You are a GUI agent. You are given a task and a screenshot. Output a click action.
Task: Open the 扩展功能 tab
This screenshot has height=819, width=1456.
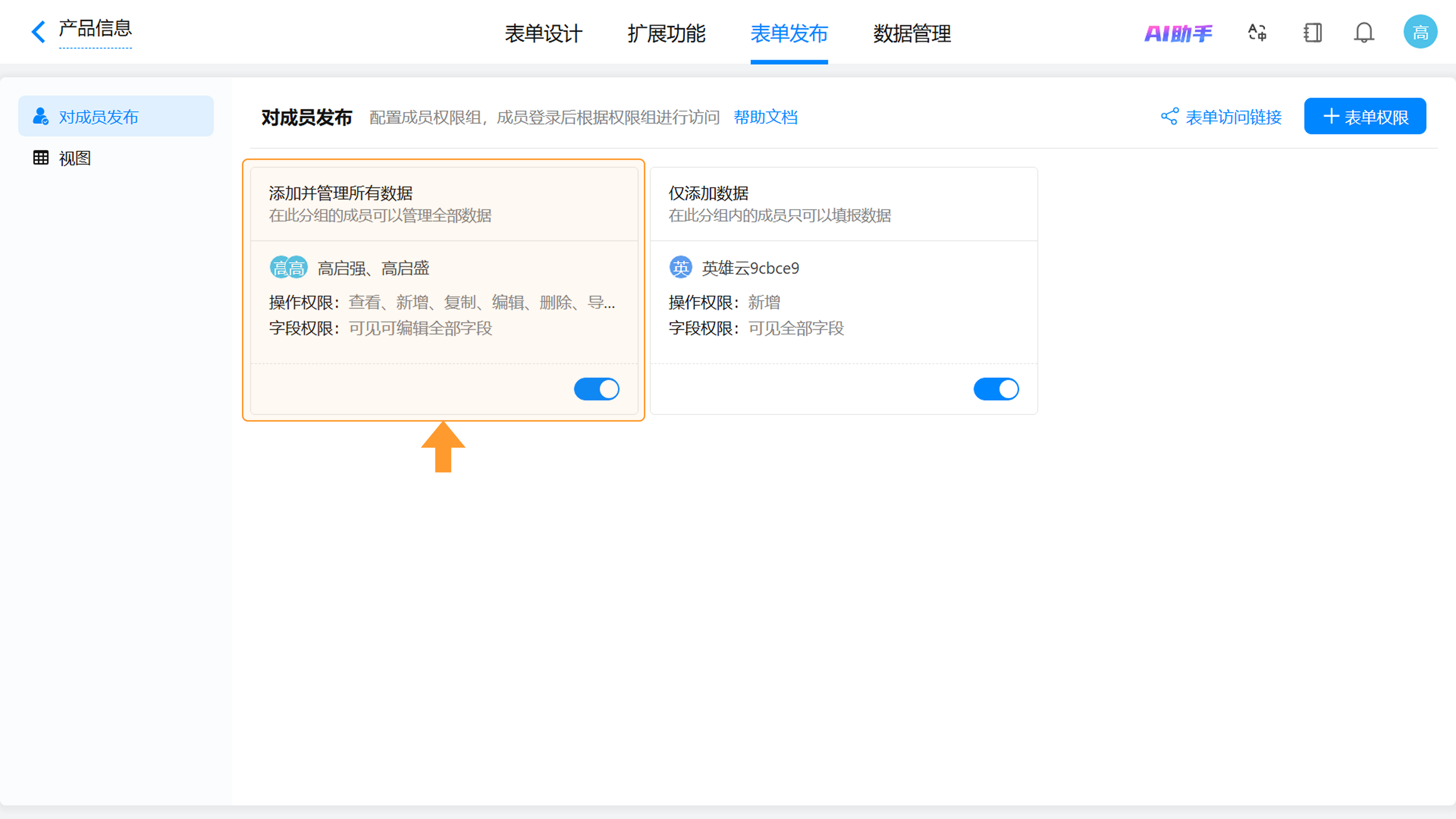667,33
